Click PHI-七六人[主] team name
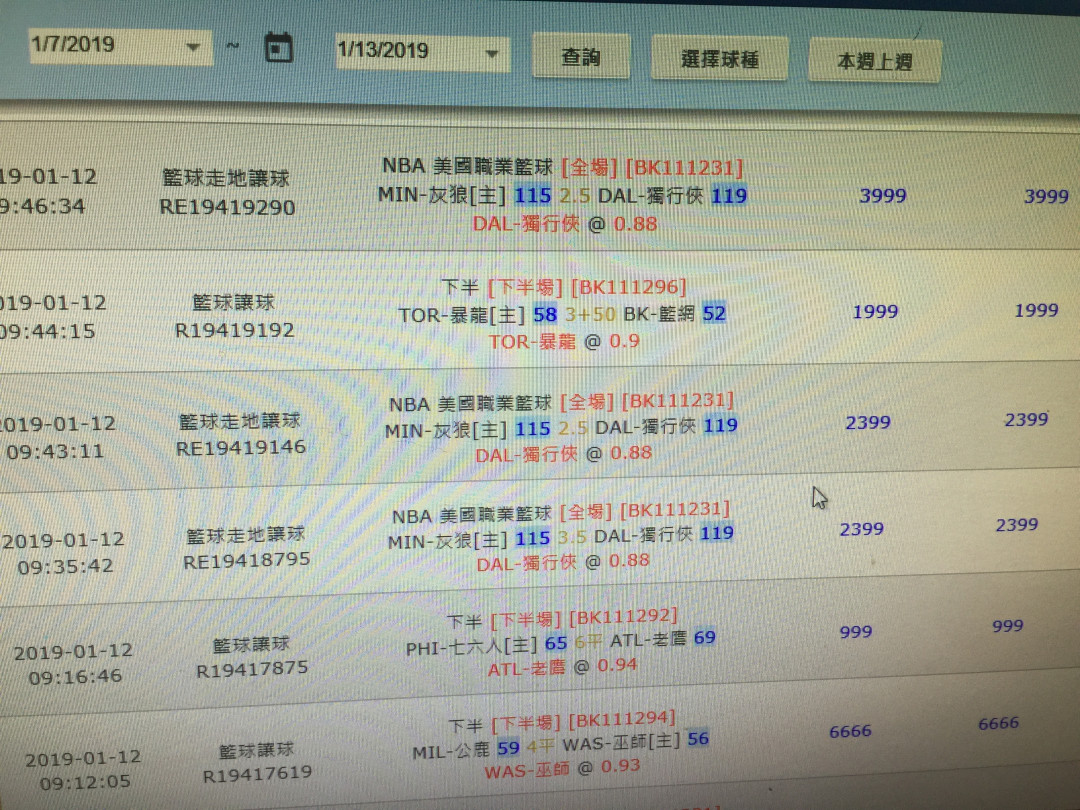1080x810 pixels. coord(471,646)
